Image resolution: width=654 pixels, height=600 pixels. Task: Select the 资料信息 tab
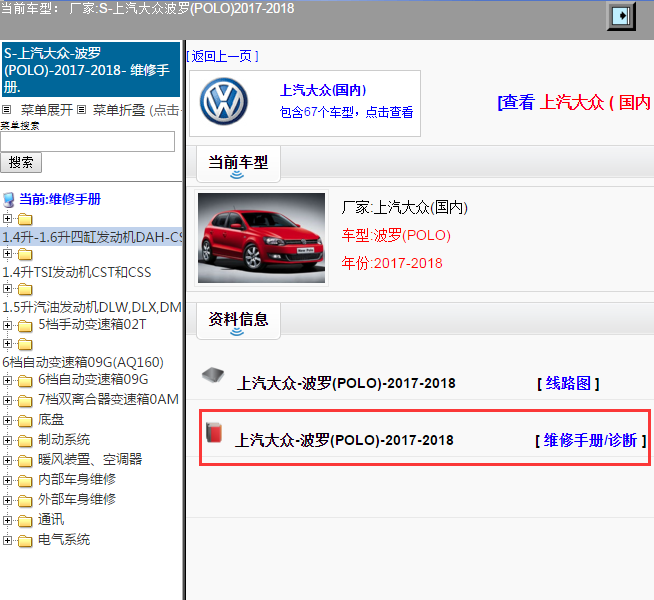238,321
